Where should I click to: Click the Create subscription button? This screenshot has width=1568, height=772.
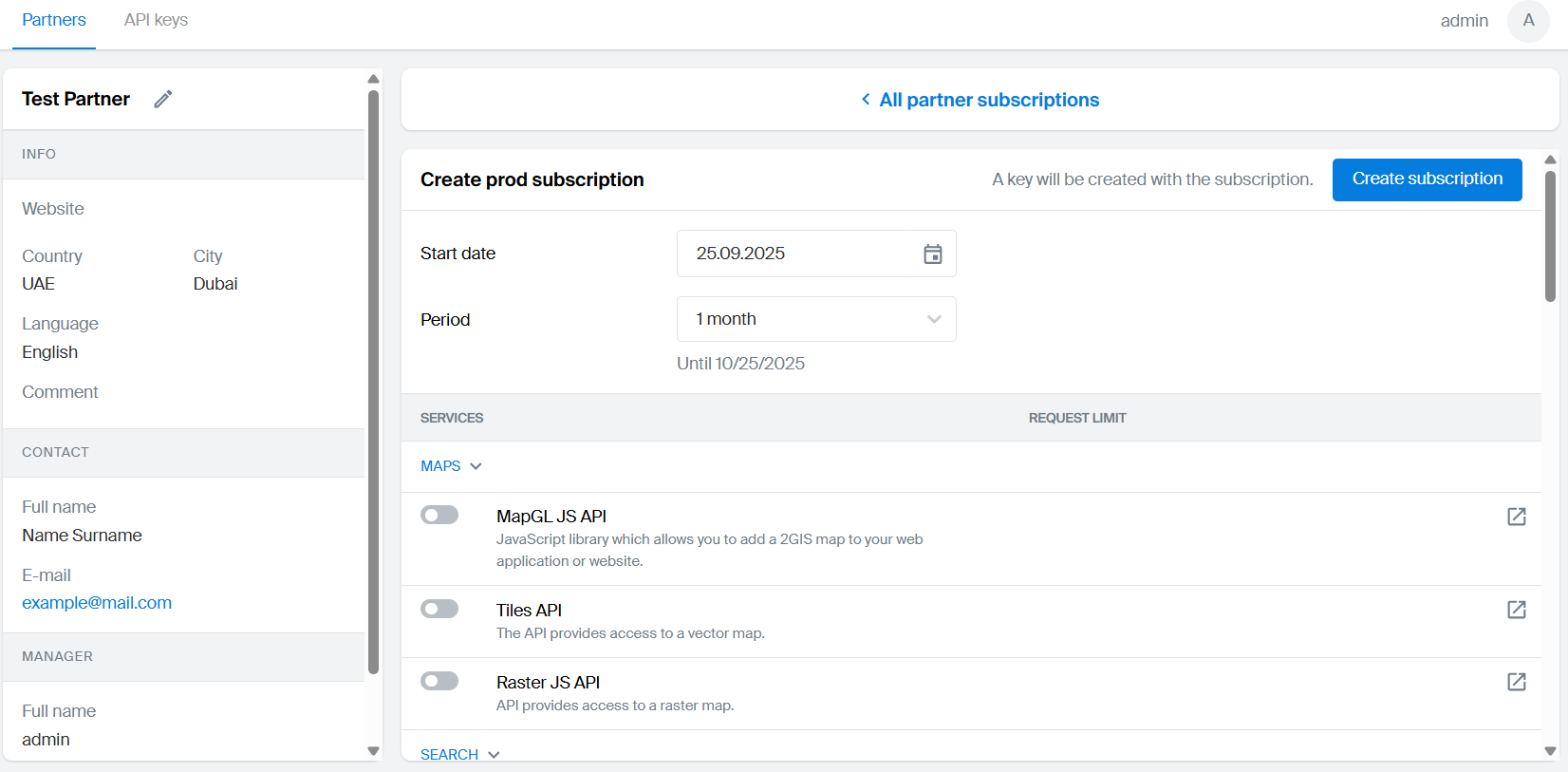[x=1427, y=179]
